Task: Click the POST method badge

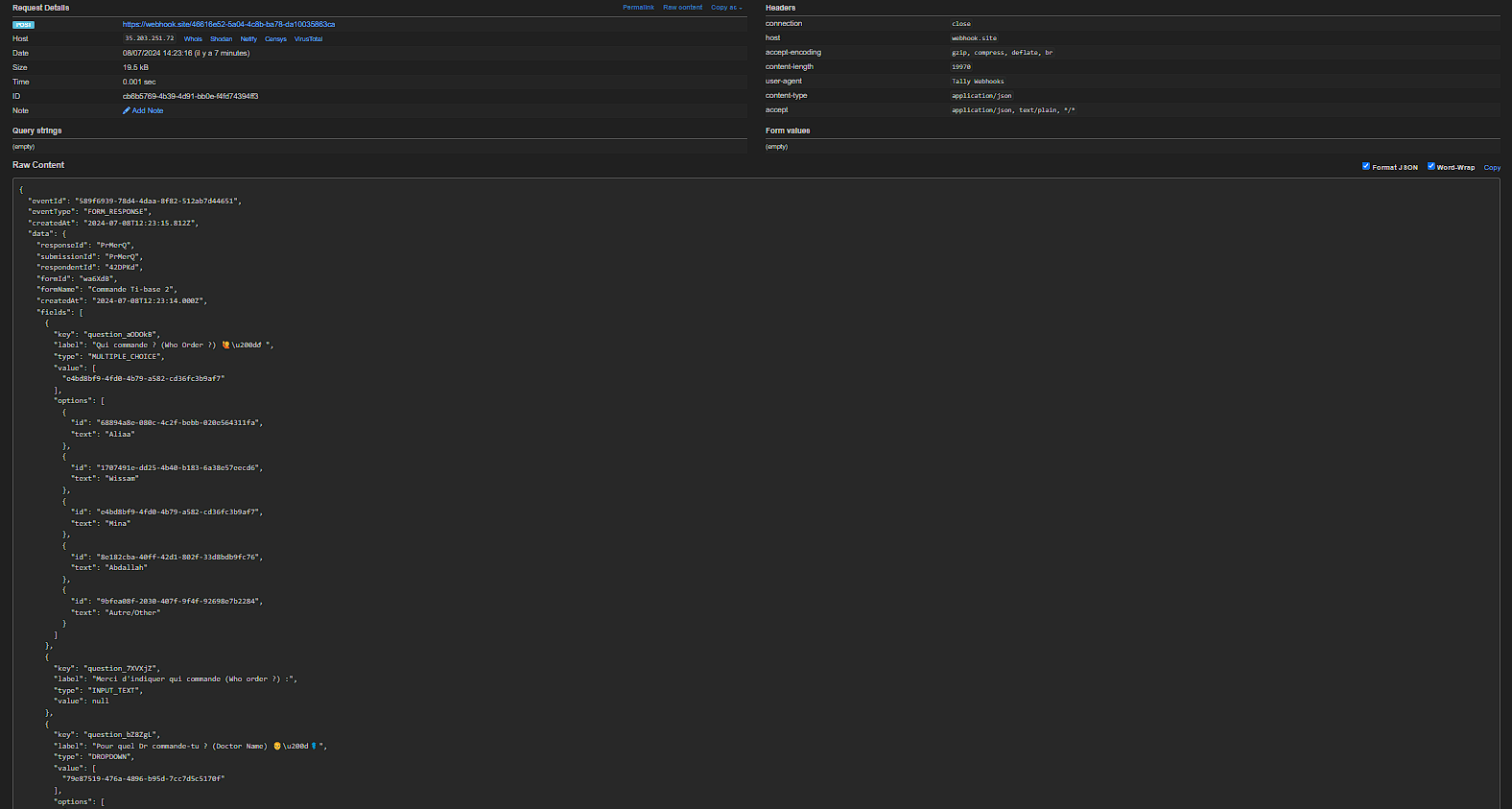Action: tap(24, 24)
